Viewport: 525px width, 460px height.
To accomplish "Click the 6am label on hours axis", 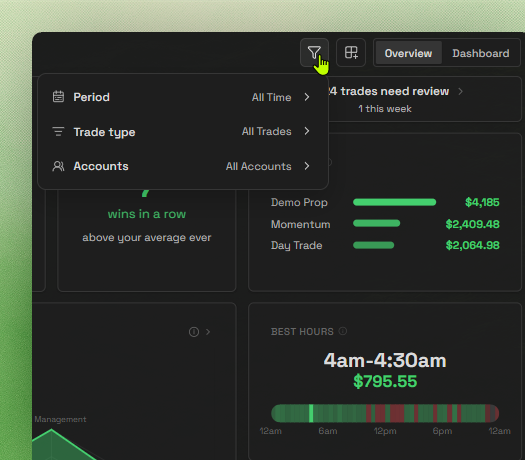I will point(327,431).
